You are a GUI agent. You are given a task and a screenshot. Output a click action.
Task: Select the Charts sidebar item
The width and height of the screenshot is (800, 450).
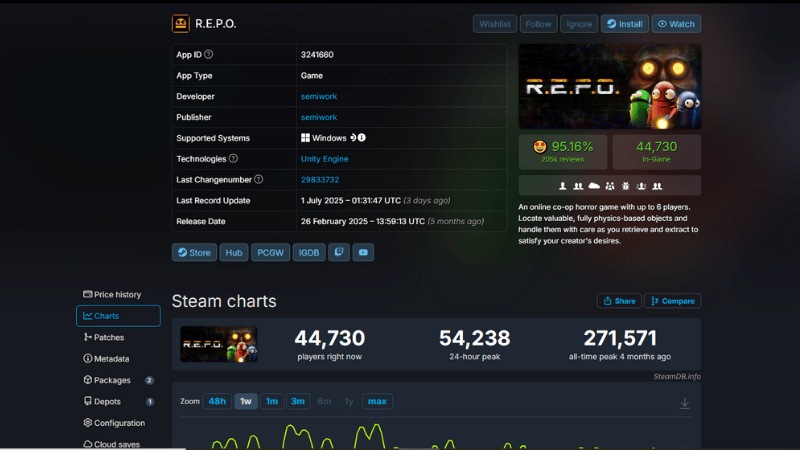(118, 316)
